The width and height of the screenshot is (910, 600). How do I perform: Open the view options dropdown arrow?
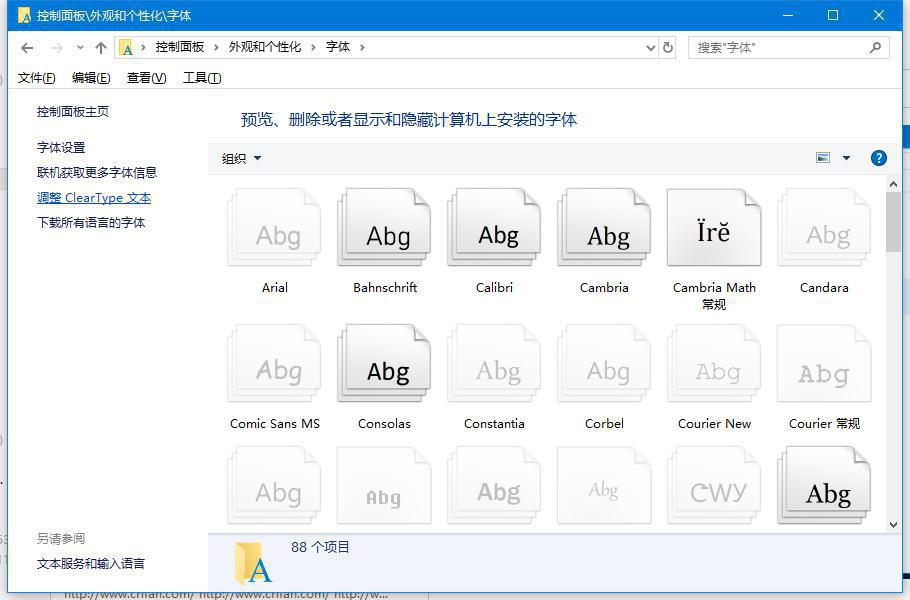846,158
